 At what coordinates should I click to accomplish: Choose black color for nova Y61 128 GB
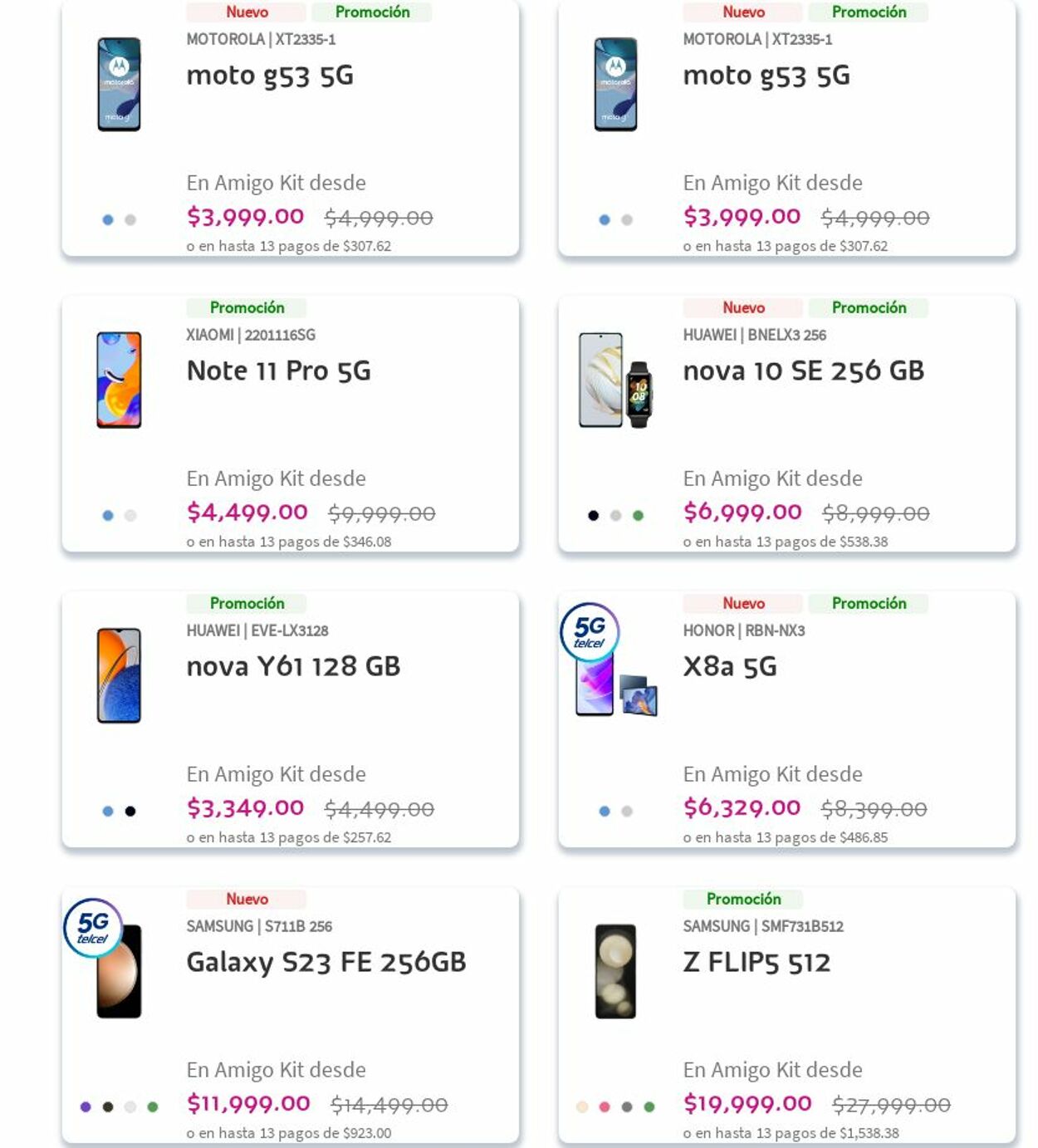point(130,812)
